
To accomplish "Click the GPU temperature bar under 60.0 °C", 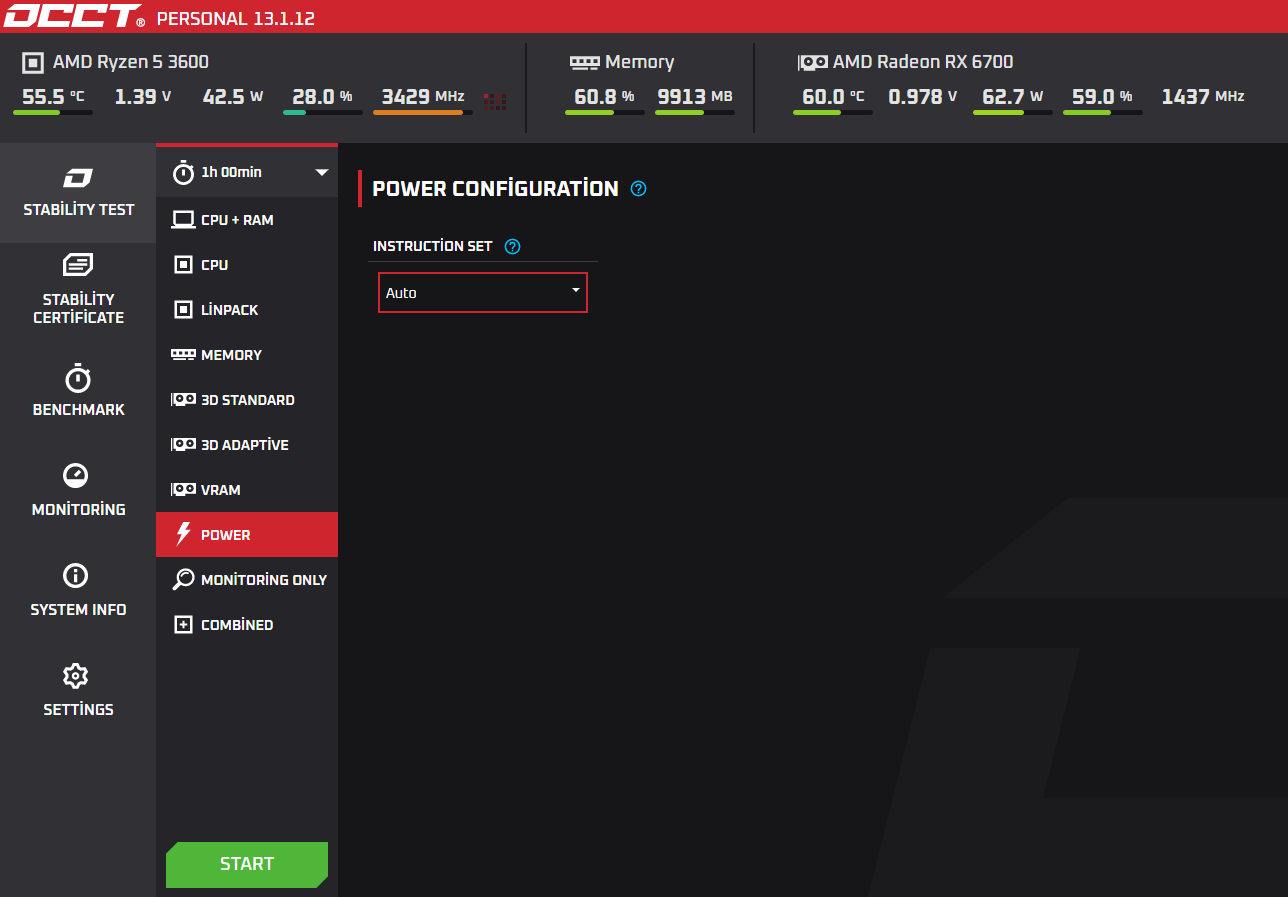I will (x=833, y=113).
